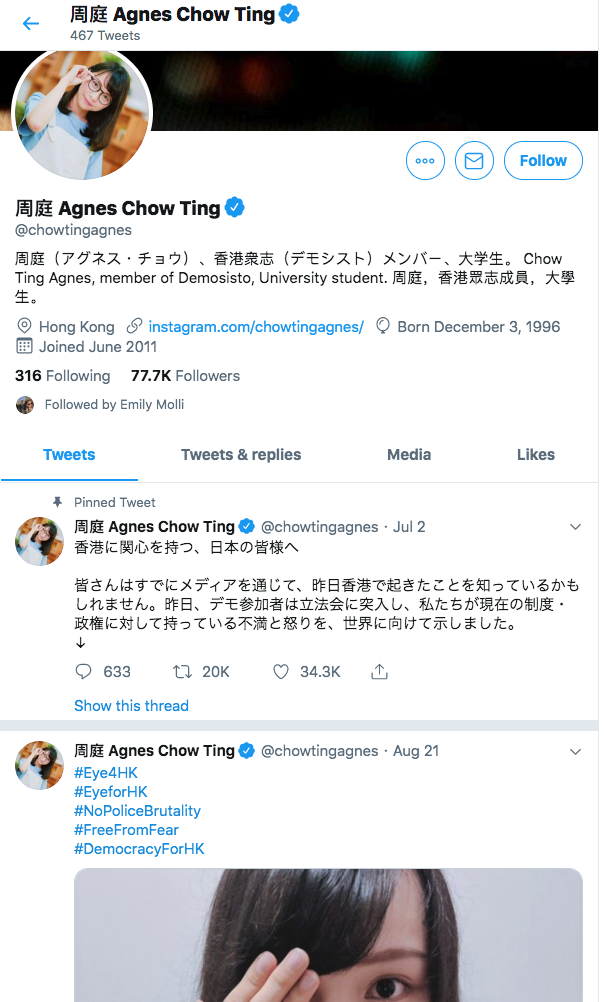604x1002 pixels.
Task: Share the pinned tweet
Action: coord(379,672)
